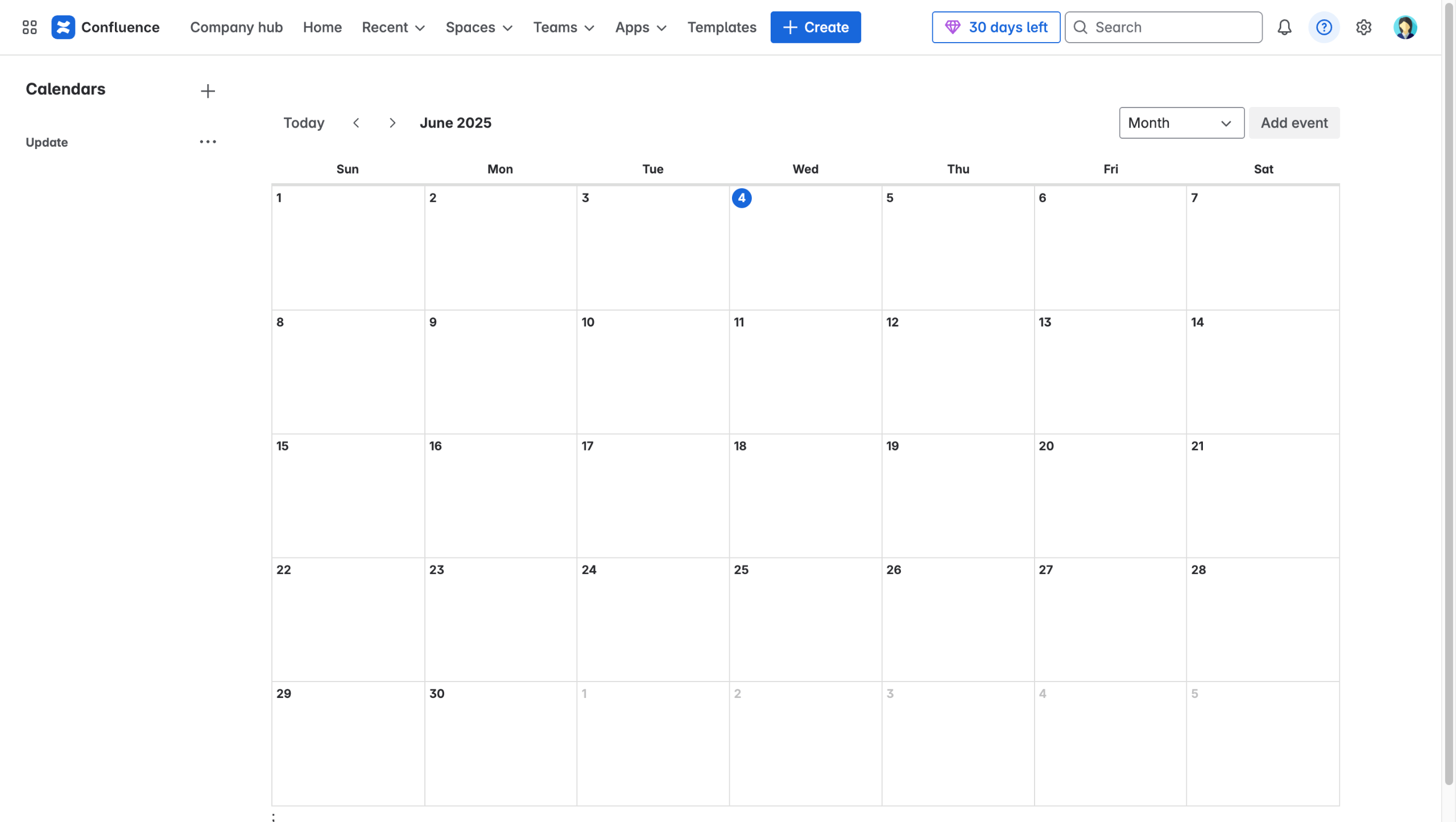Select June 23 cell
This screenshot has height=822, width=1456.
click(x=500, y=619)
